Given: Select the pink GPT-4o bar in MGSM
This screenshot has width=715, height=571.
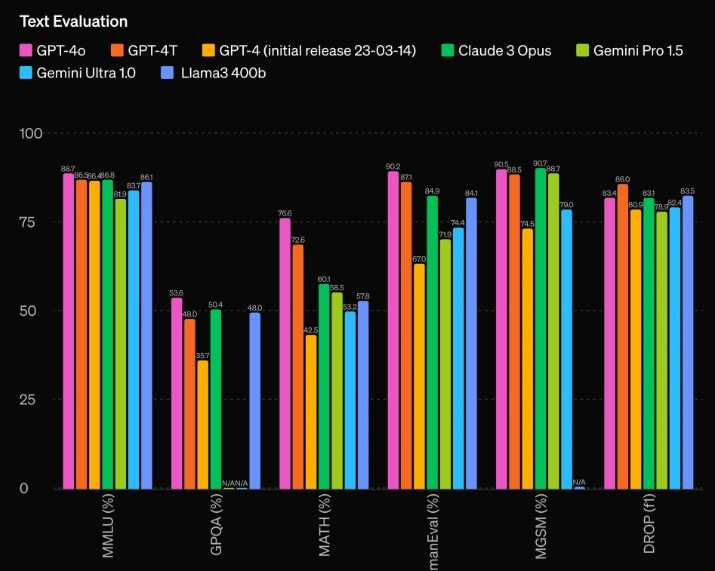Looking at the screenshot, I should [x=501, y=329].
